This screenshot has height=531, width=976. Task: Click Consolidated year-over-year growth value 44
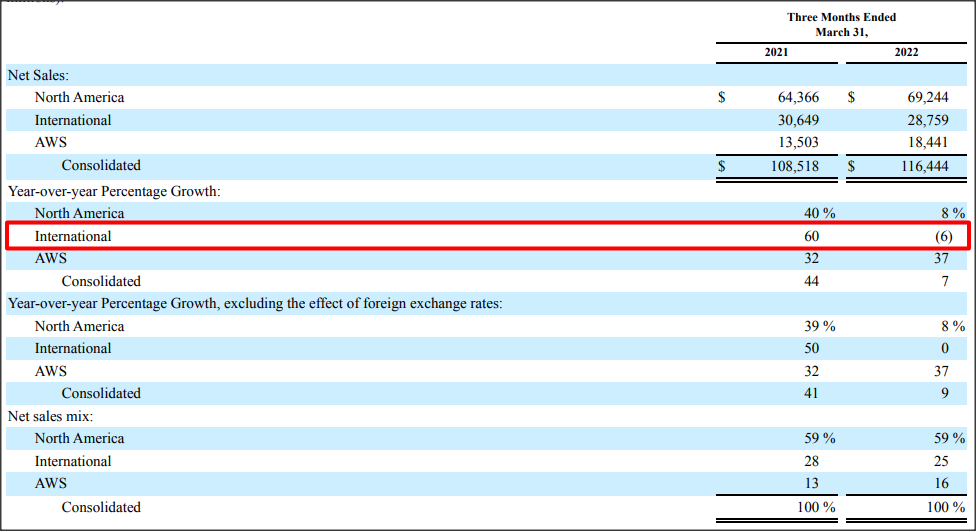pyautogui.click(x=811, y=281)
